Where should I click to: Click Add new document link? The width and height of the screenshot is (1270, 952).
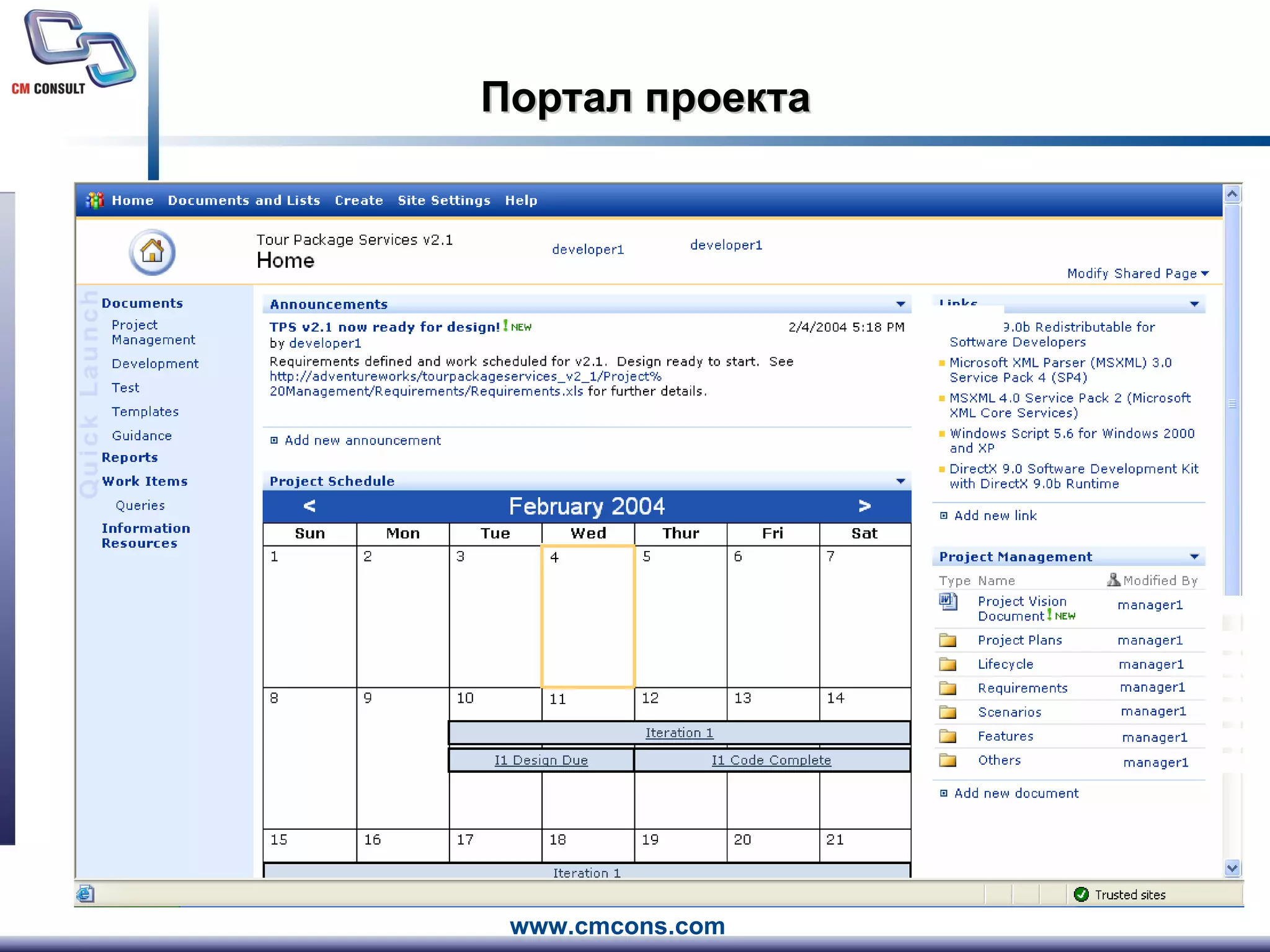1016,793
